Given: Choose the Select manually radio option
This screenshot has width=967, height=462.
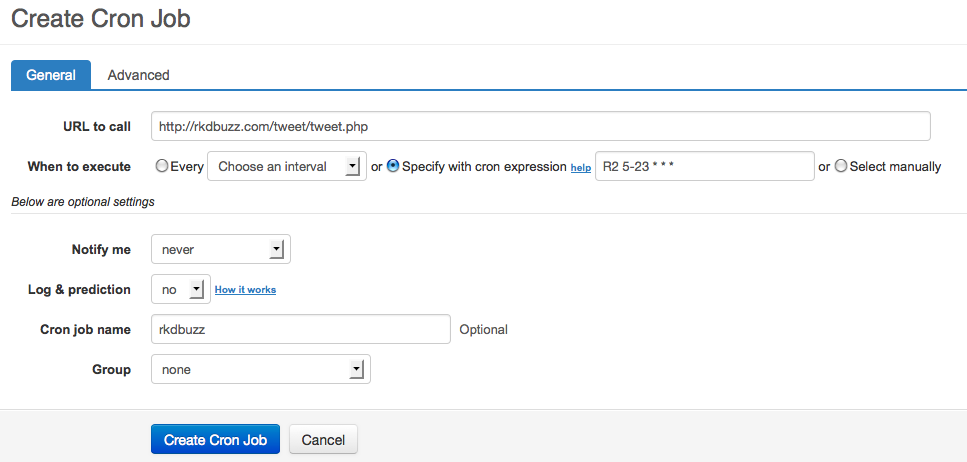Looking at the screenshot, I should (841, 166).
